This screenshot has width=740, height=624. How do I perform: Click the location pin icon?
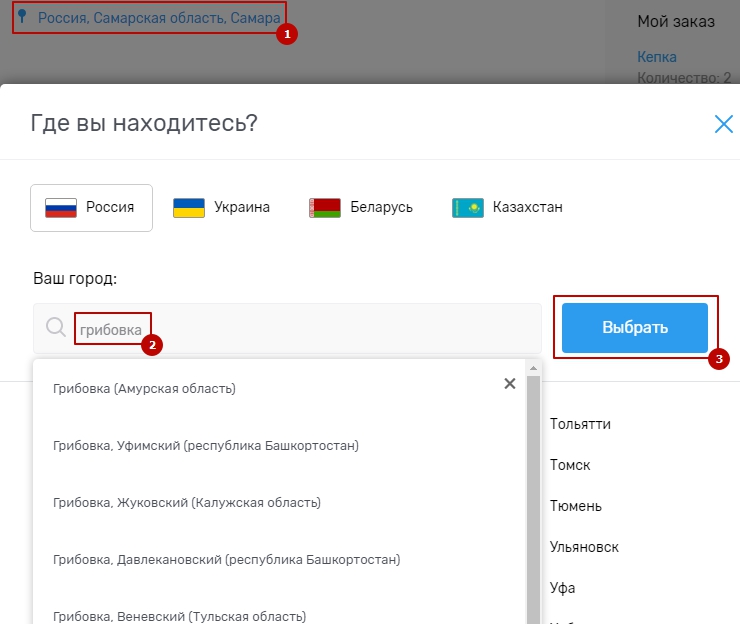(23, 17)
